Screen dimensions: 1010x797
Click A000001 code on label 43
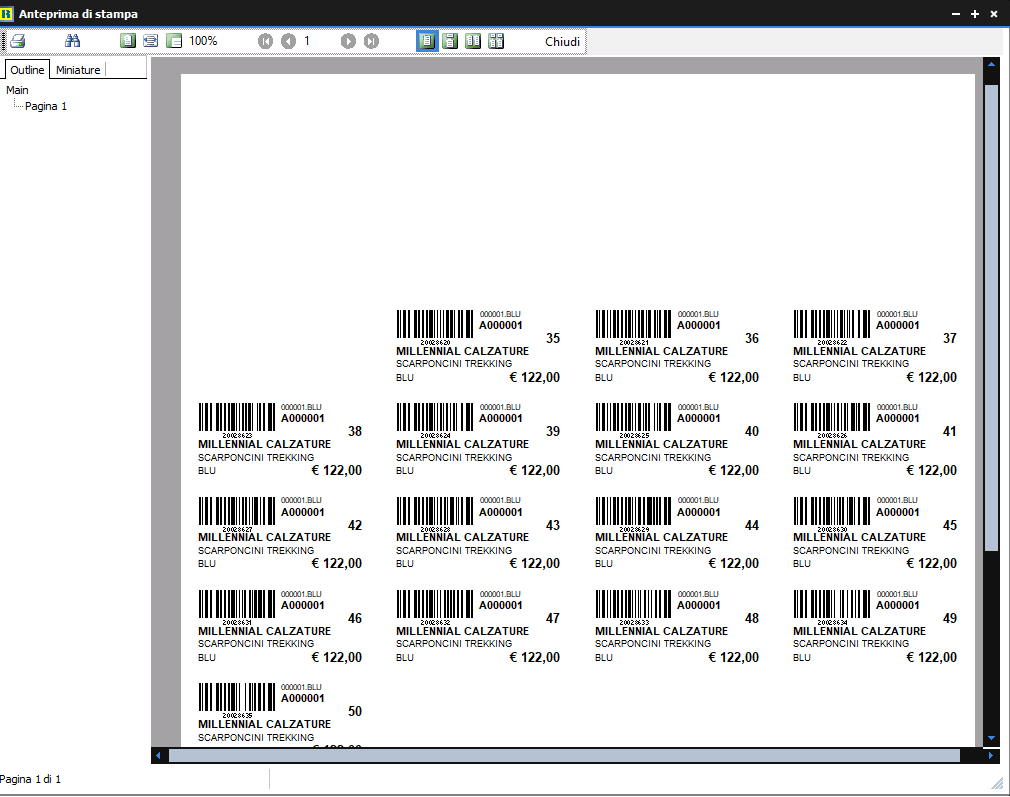[500, 512]
